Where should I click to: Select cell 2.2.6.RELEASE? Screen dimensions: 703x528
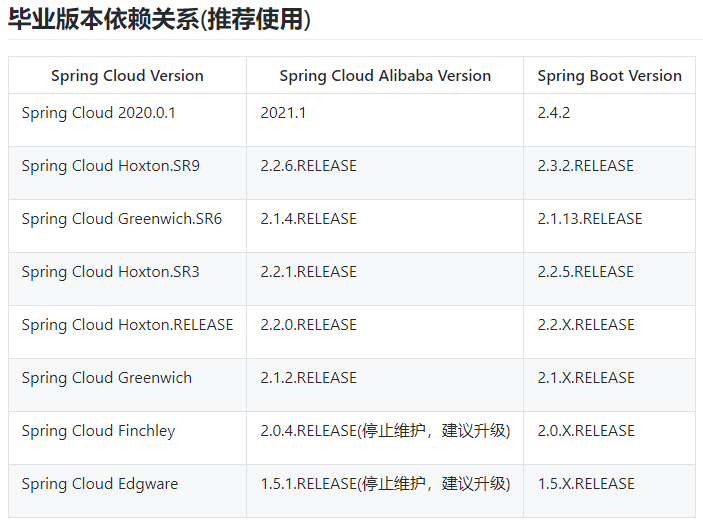tap(385, 173)
